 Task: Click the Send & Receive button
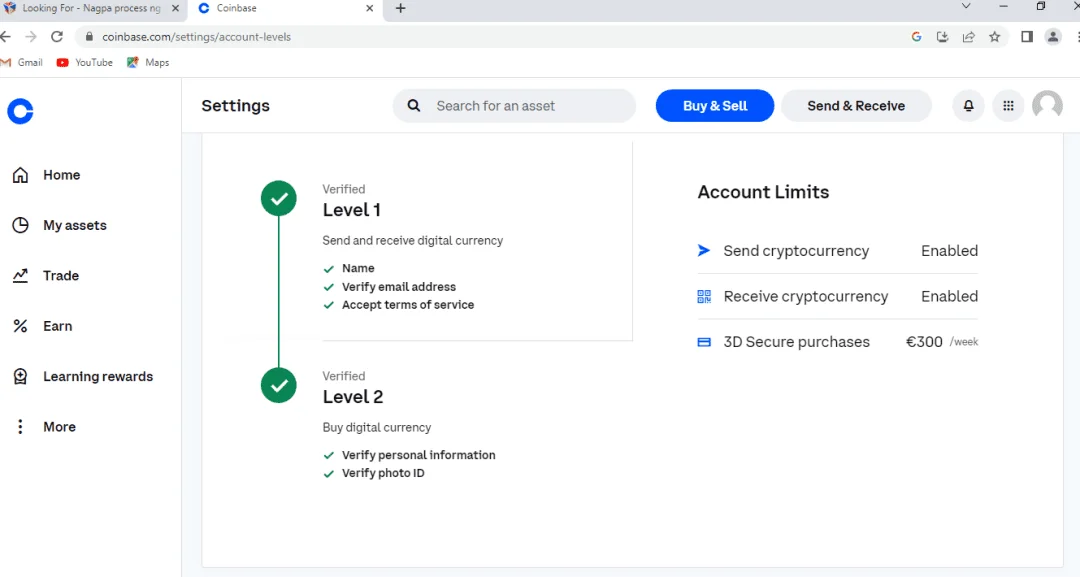[856, 105]
